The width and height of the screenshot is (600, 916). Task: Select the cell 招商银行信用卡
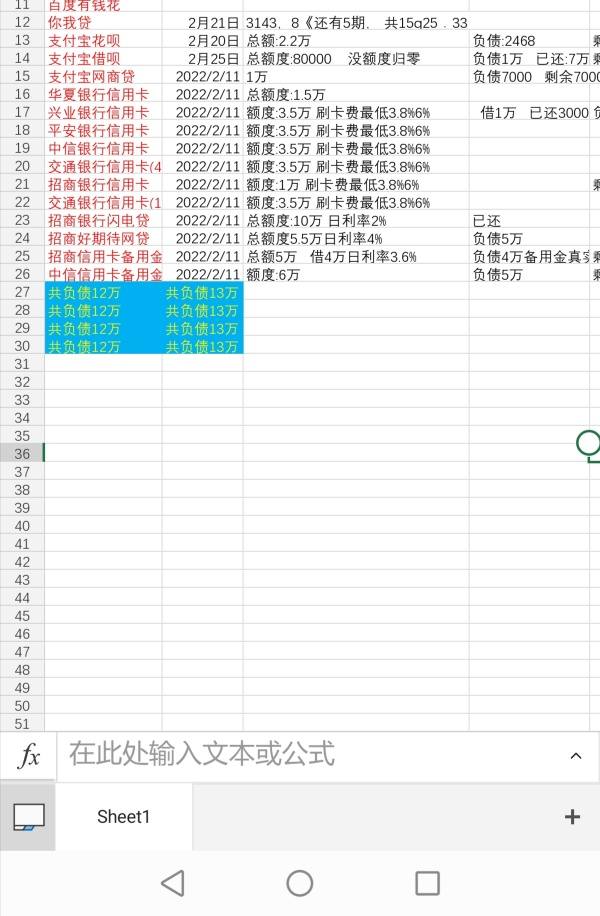103,185
